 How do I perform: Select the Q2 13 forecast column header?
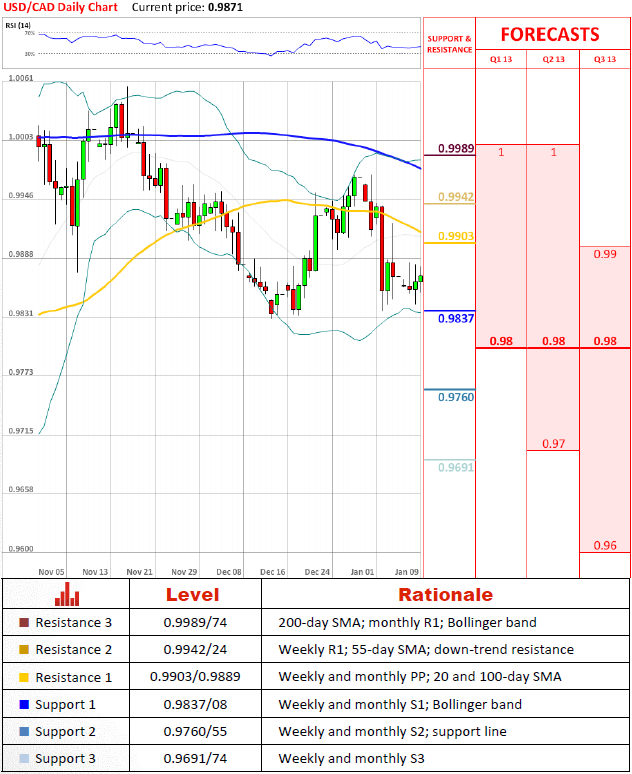pyautogui.click(x=553, y=59)
